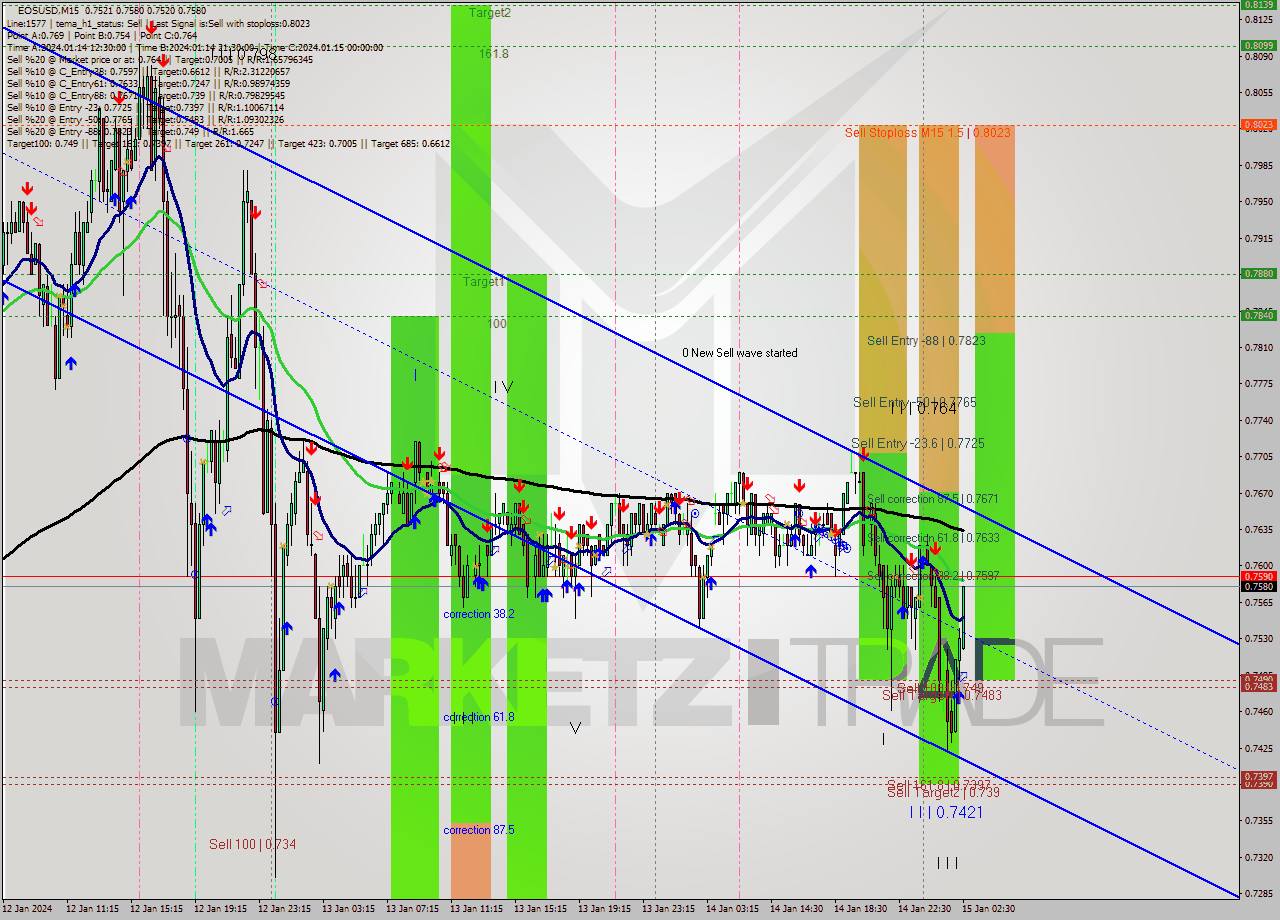Click the '14 Jan 22:30' time axis label

tap(925, 910)
